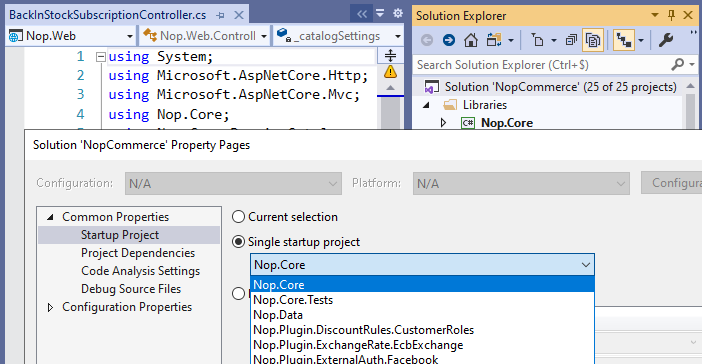Switch between solutions and folder views icon

point(494,40)
